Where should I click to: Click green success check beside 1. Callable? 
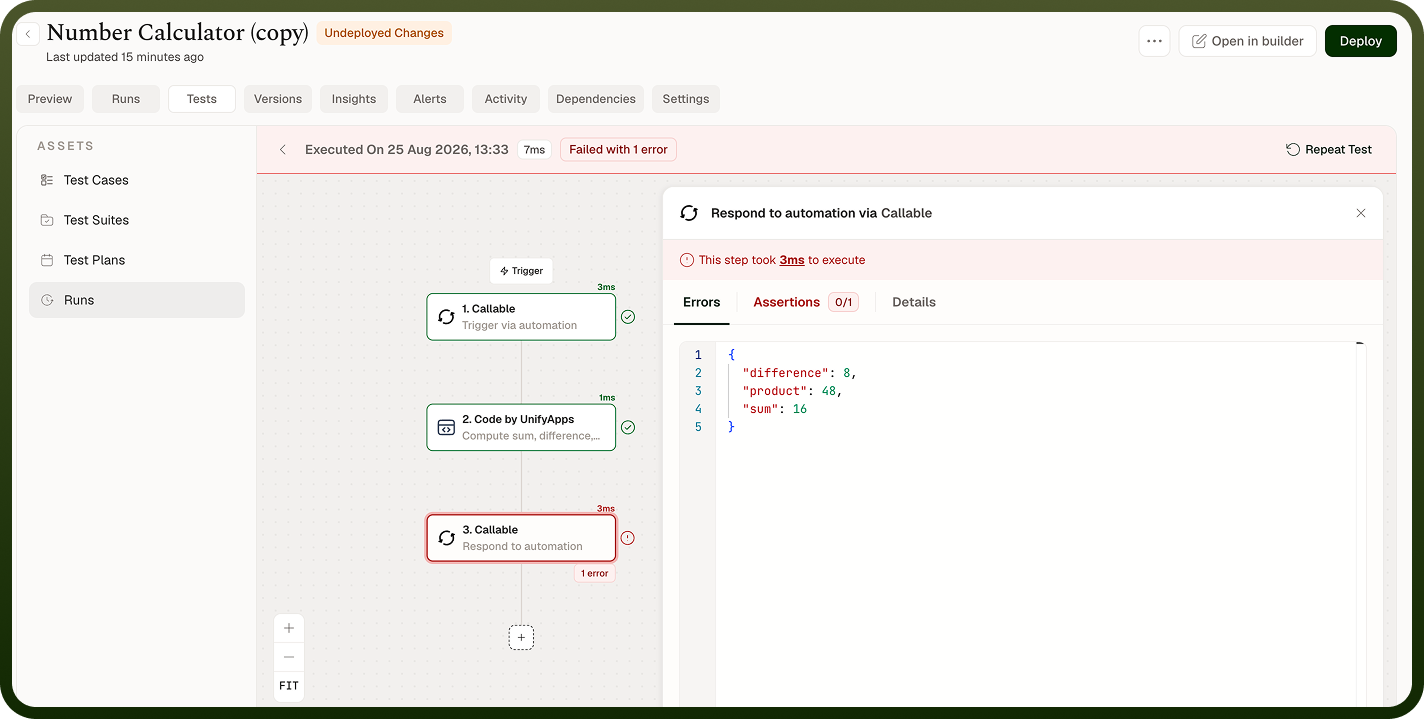628,317
